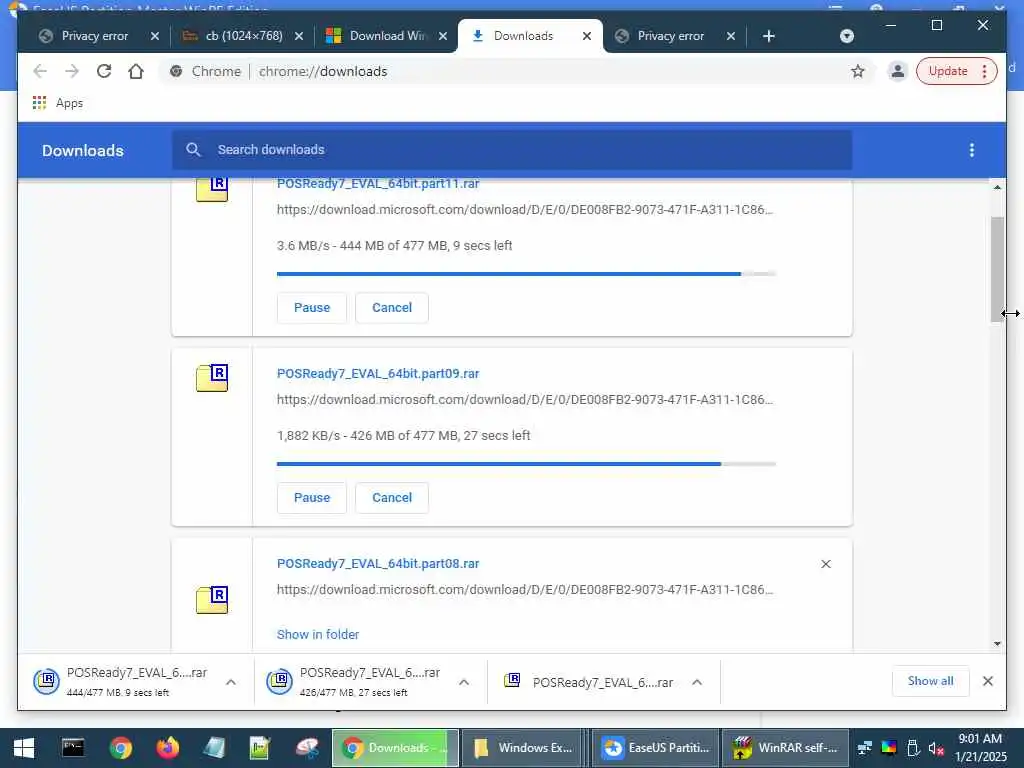
Task: Open POSReady7_EVAL_64bit.part08.rar link
Action: click(x=377, y=564)
